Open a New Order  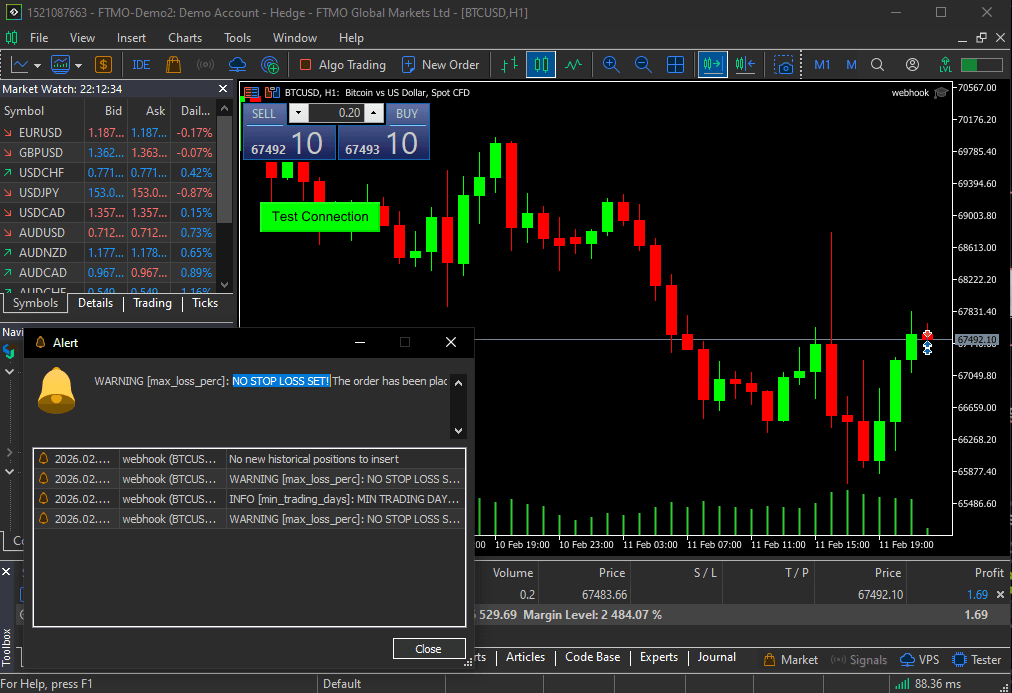(x=441, y=65)
